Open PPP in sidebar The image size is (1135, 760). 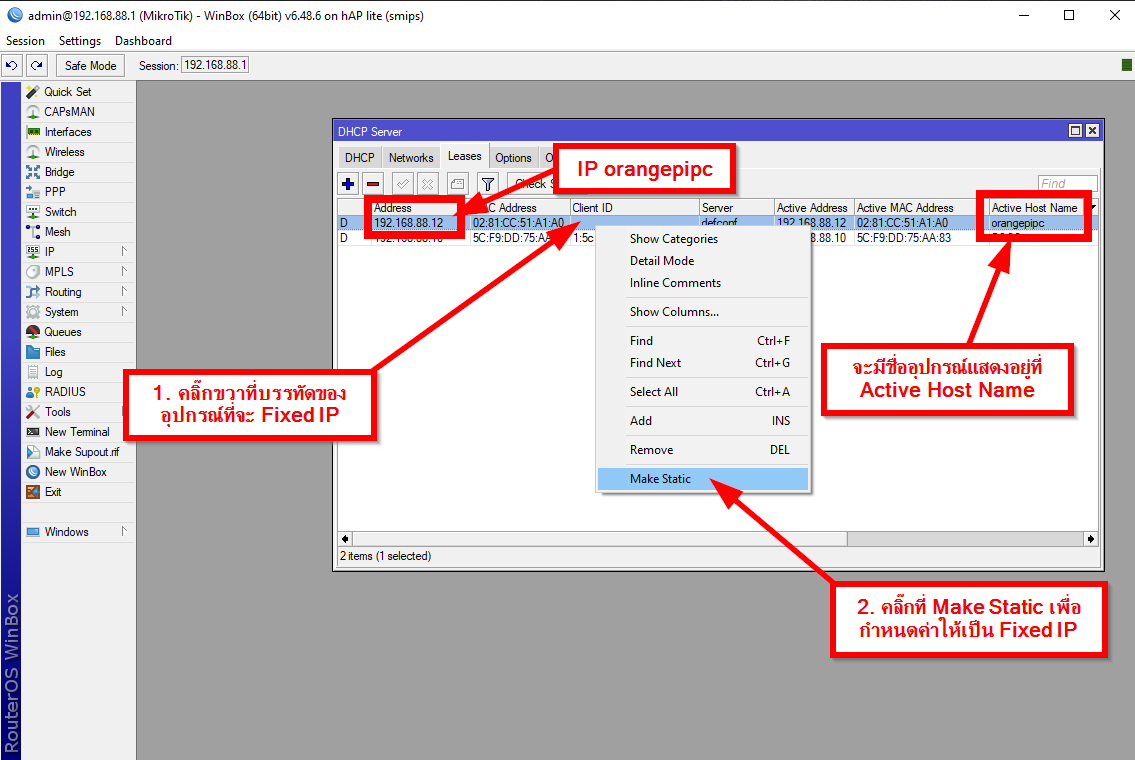(78, 192)
